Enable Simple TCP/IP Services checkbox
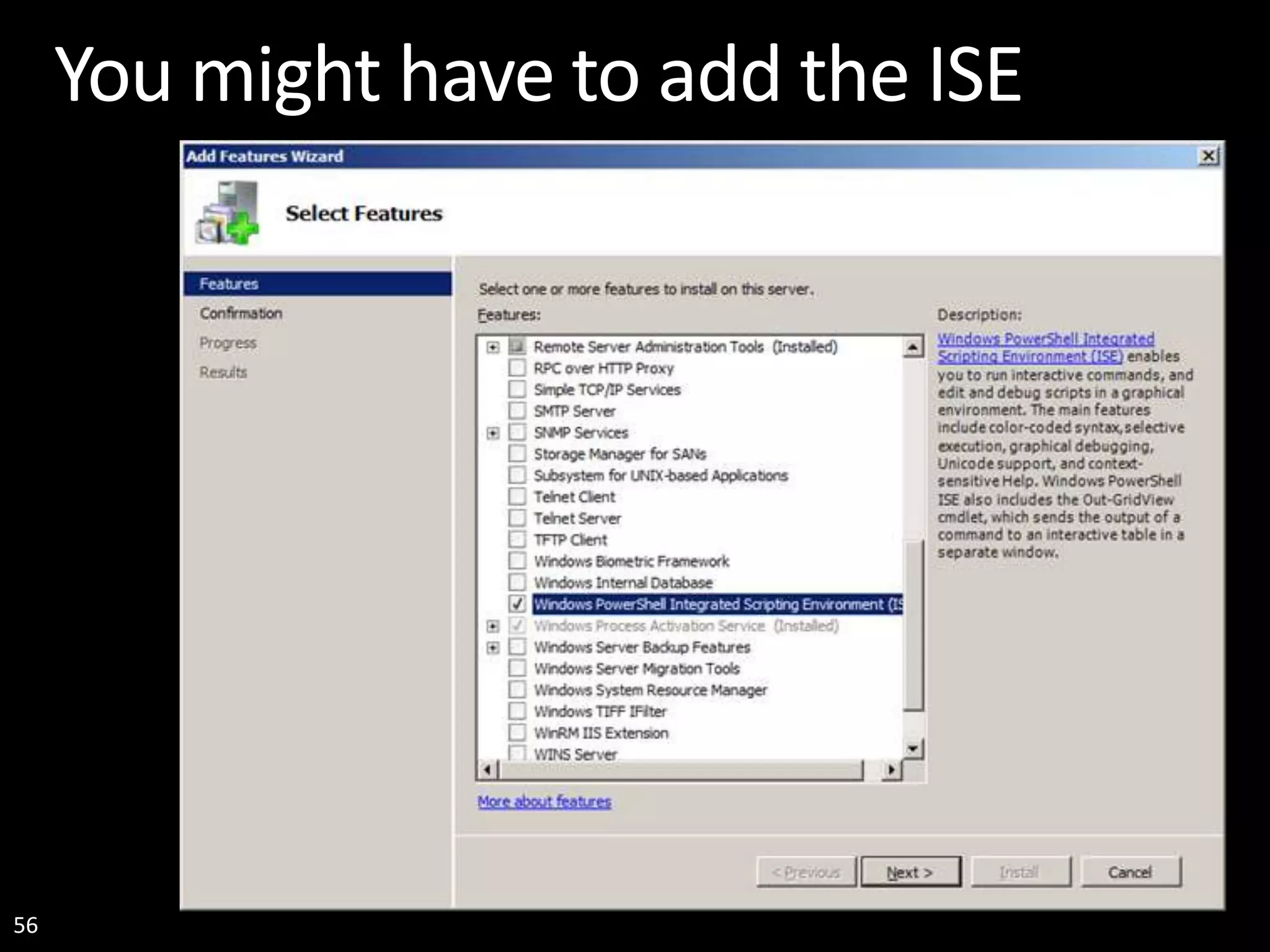This screenshot has height=952, width=1270. 517,389
